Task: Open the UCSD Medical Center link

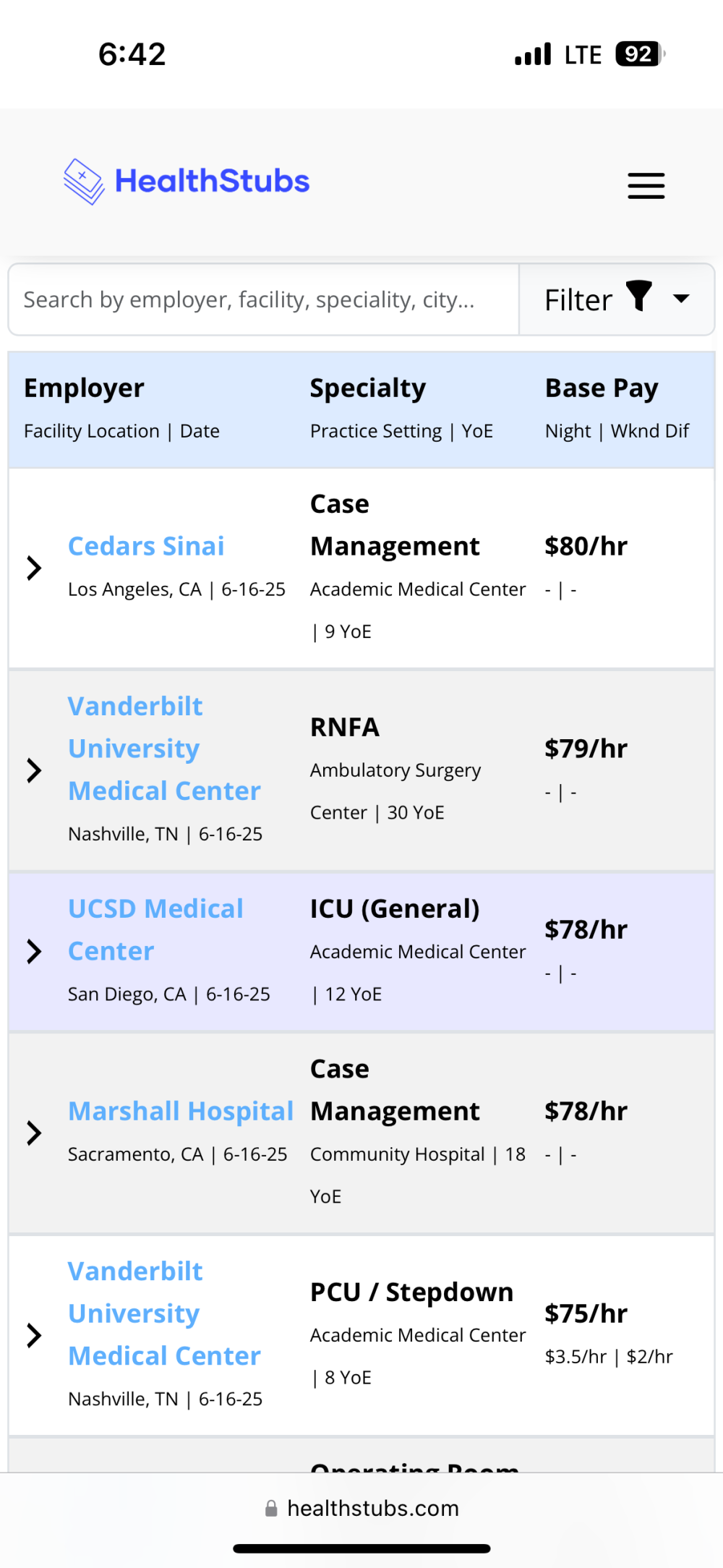Action: [x=155, y=930]
